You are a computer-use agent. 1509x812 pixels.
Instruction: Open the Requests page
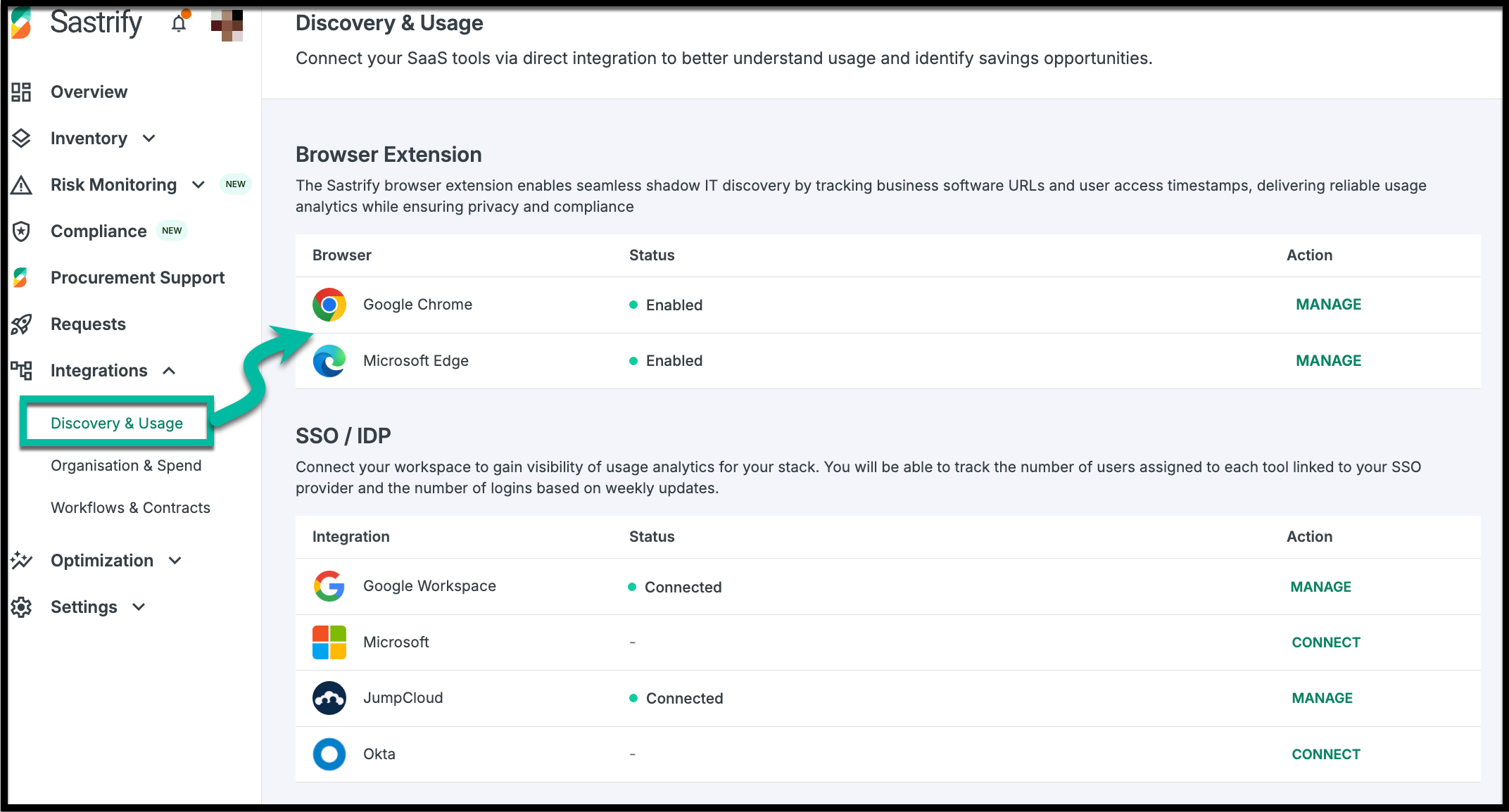point(88,324)
